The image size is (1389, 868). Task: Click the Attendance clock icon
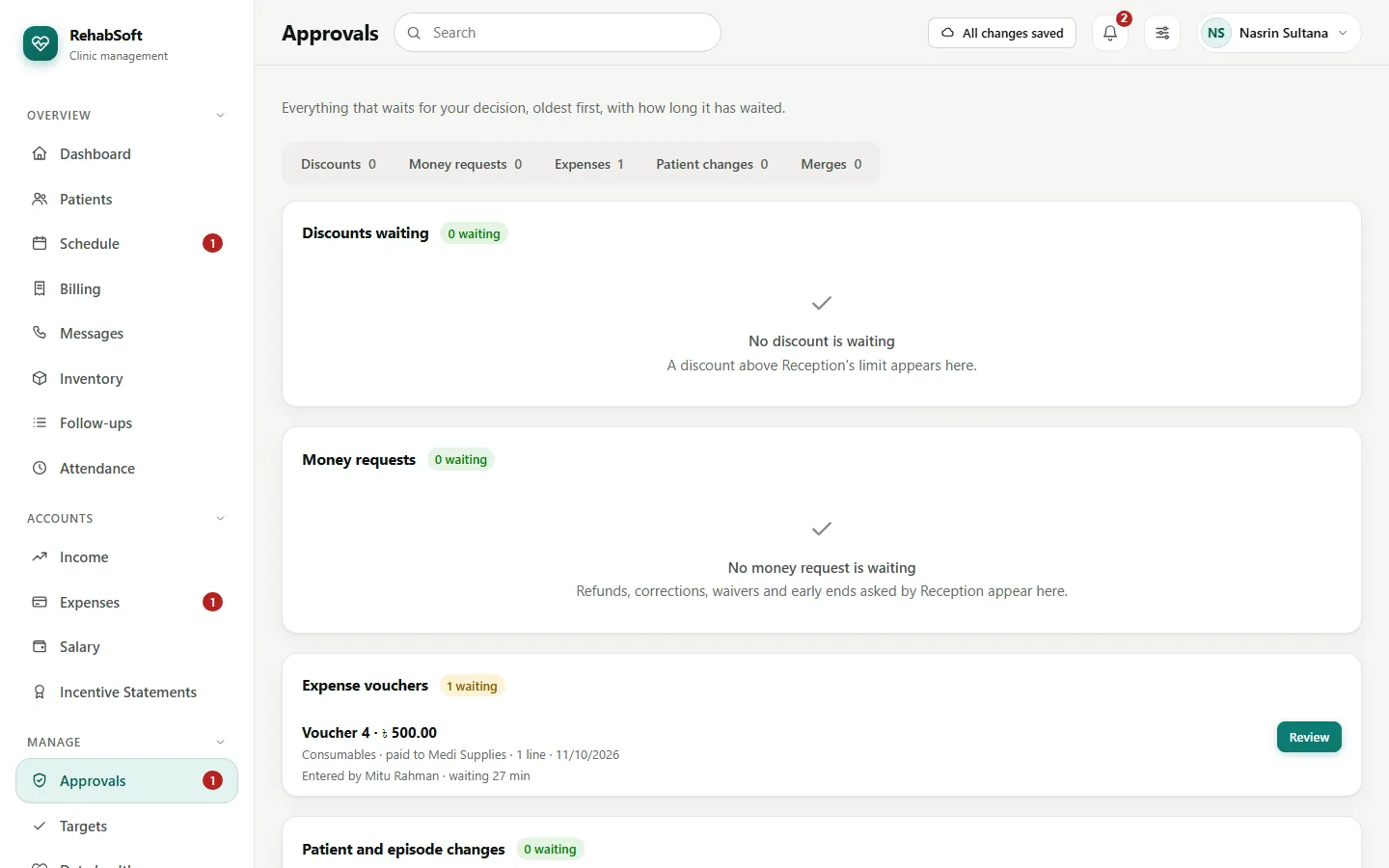pyautogui.click(x=40, y=468)
